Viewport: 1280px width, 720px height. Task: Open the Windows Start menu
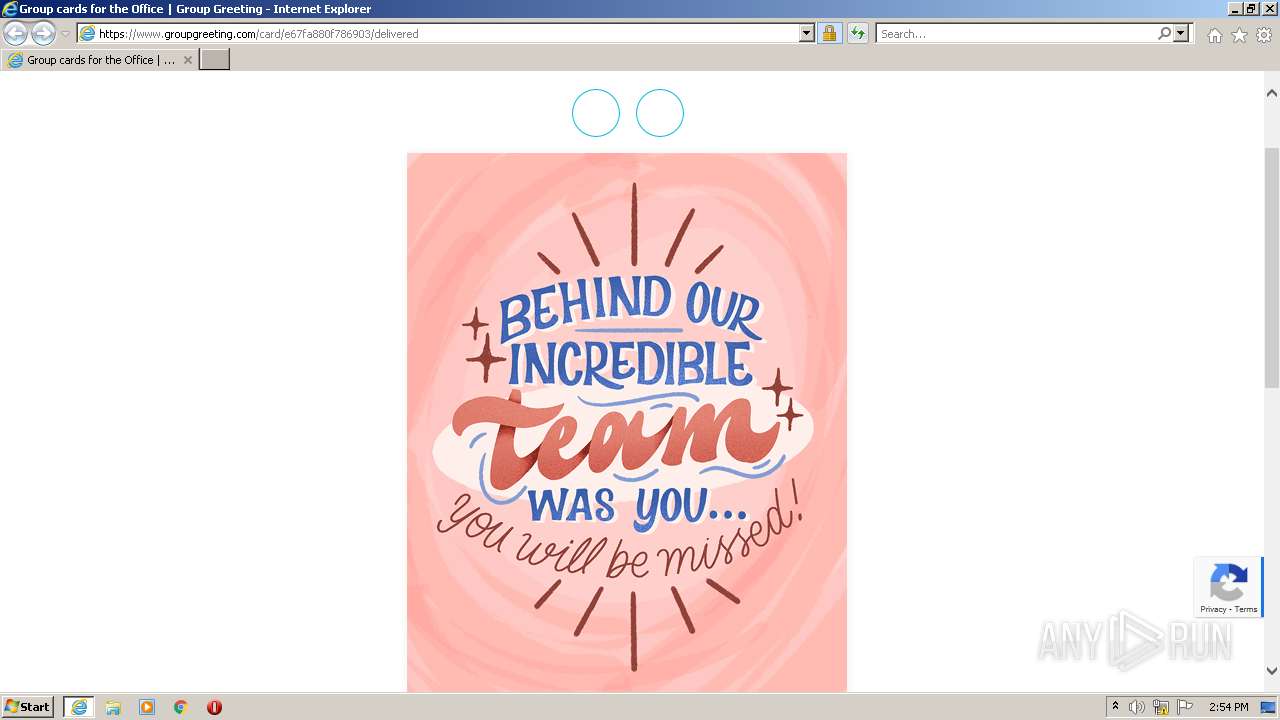click(x=28, y=707)
